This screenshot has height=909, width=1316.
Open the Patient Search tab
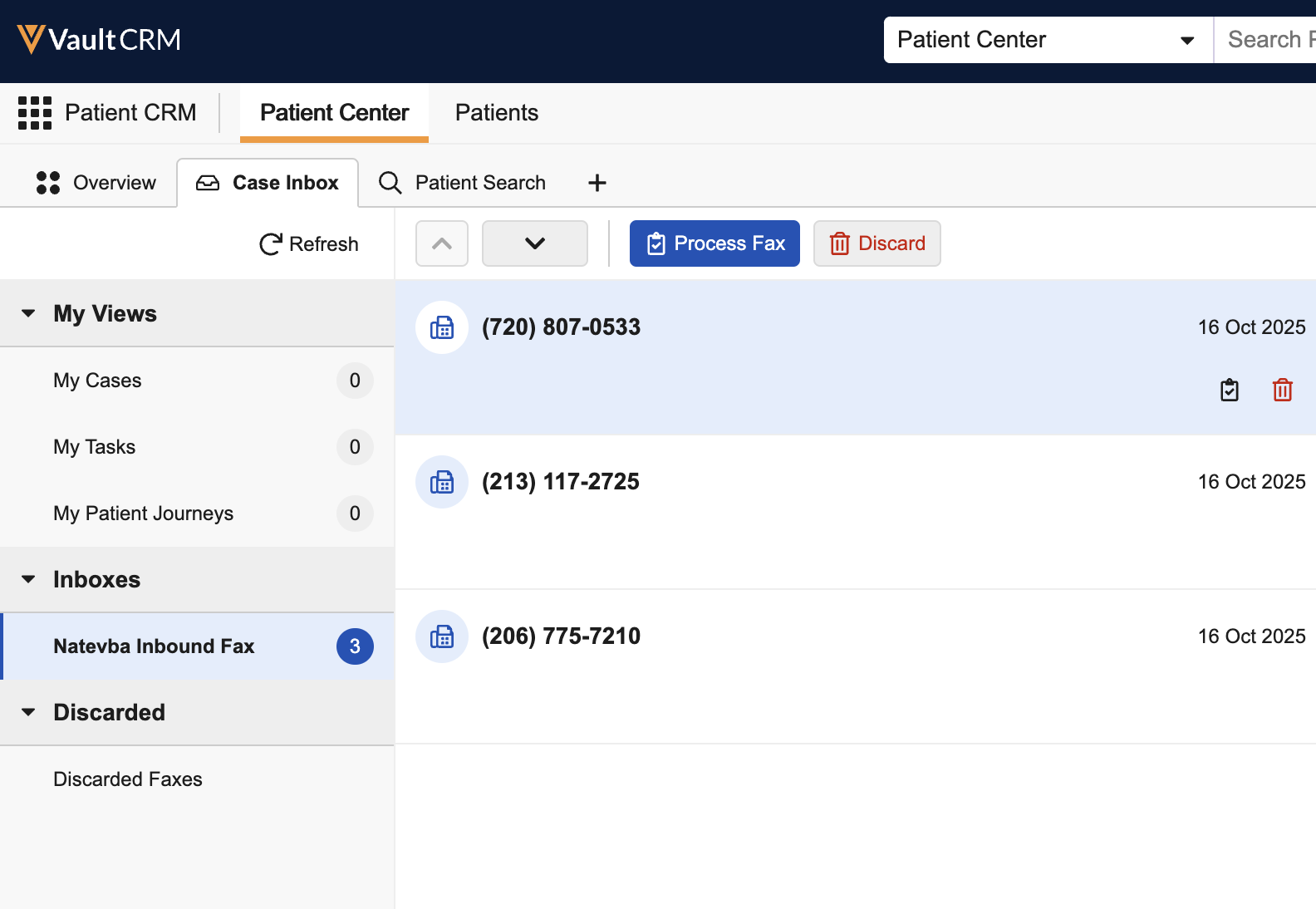point(463,183)
